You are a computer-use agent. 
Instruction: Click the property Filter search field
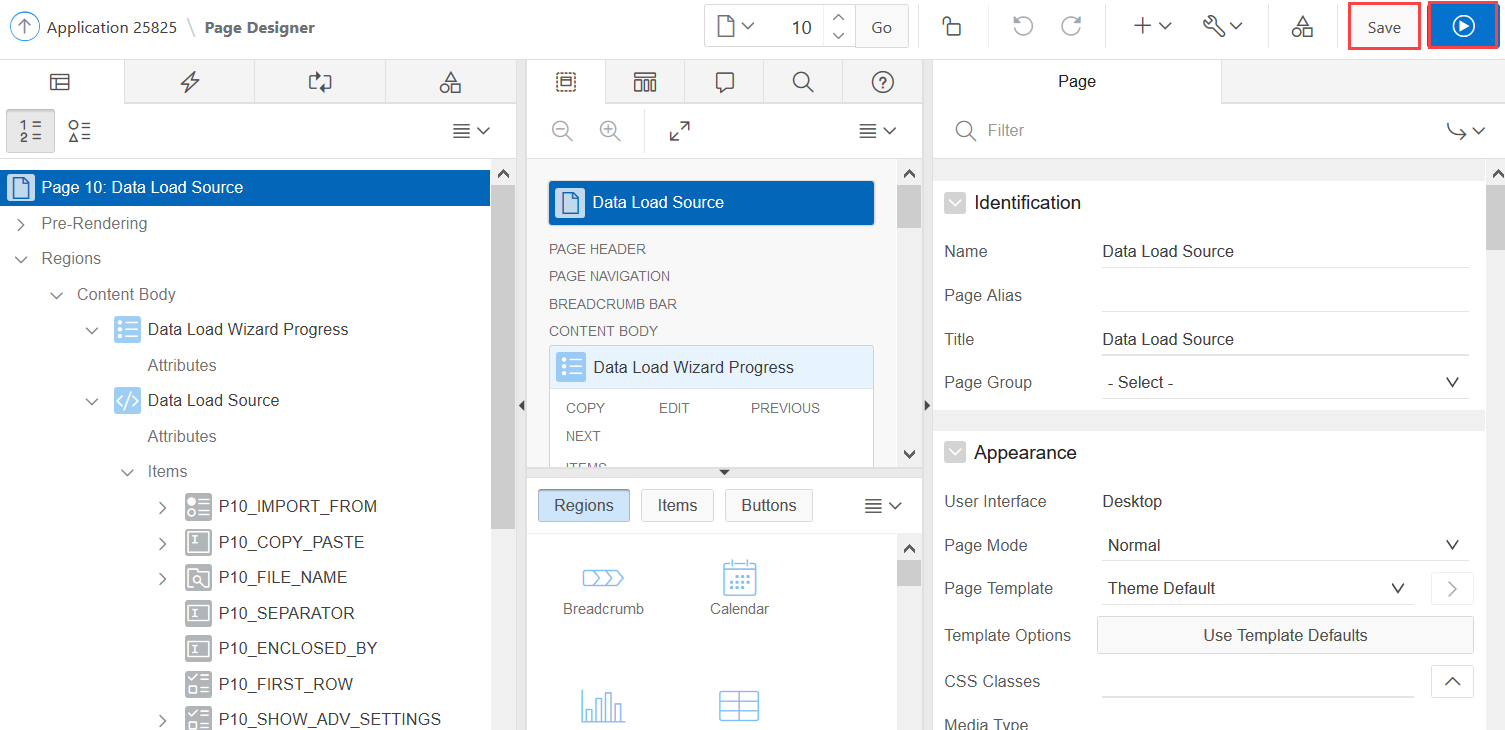coord(1190,130)
